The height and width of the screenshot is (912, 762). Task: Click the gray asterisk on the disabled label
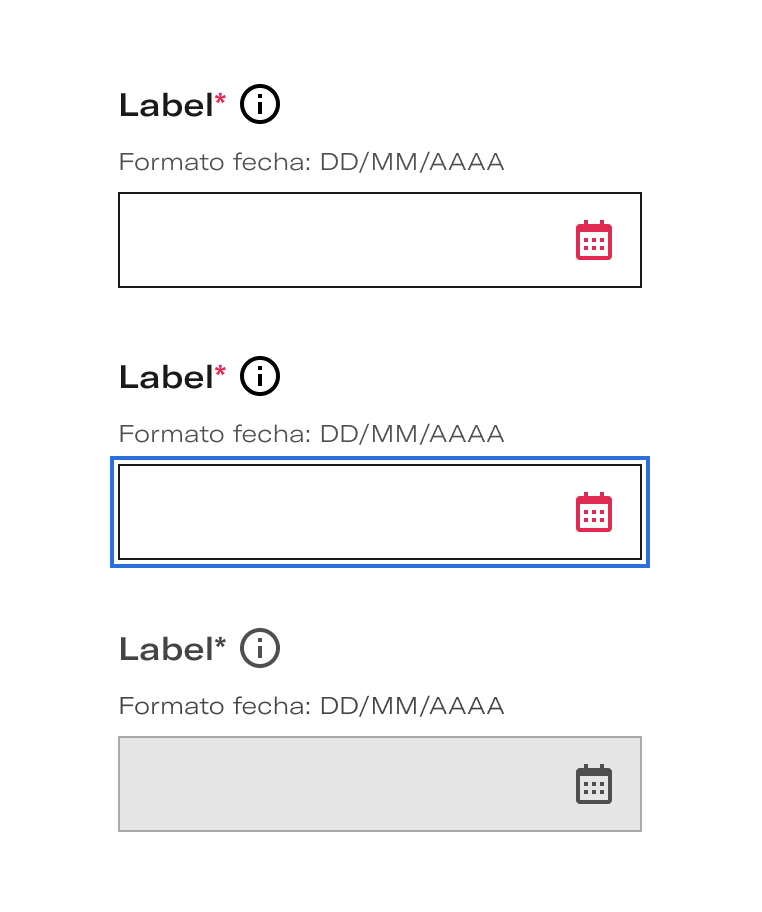(x=221, y=644)
